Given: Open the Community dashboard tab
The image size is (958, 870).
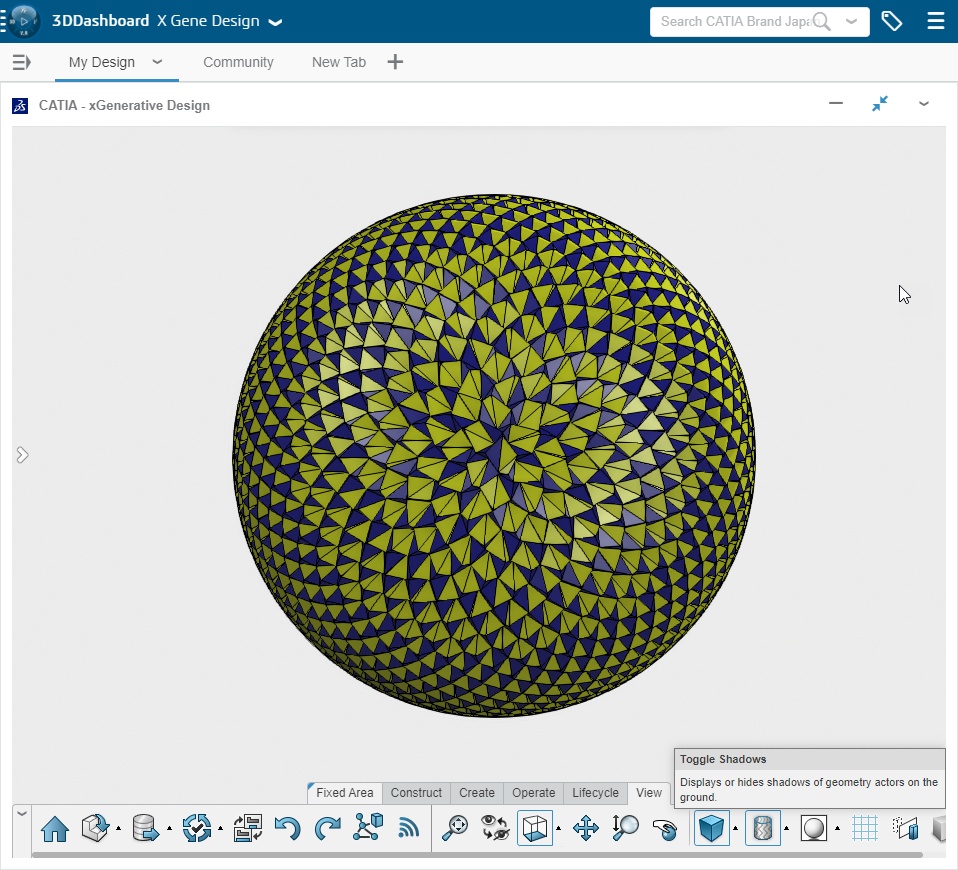Looking at the screenshot, I should click(238, 62).
